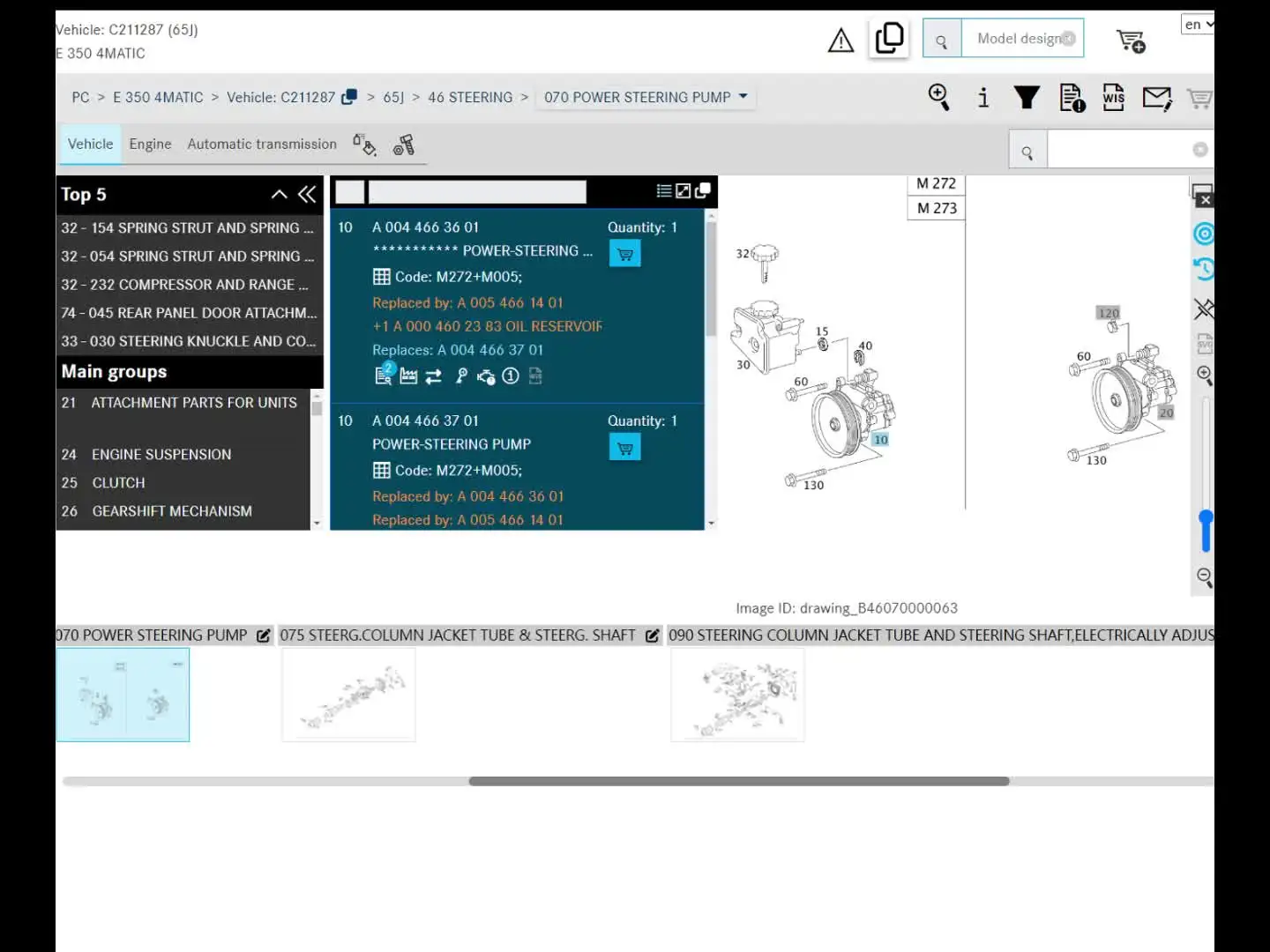The height and width of the screenshot is (952, 1270).
Task: Collapse the Top 5 section with chevron up
Action: click(280, 195)
